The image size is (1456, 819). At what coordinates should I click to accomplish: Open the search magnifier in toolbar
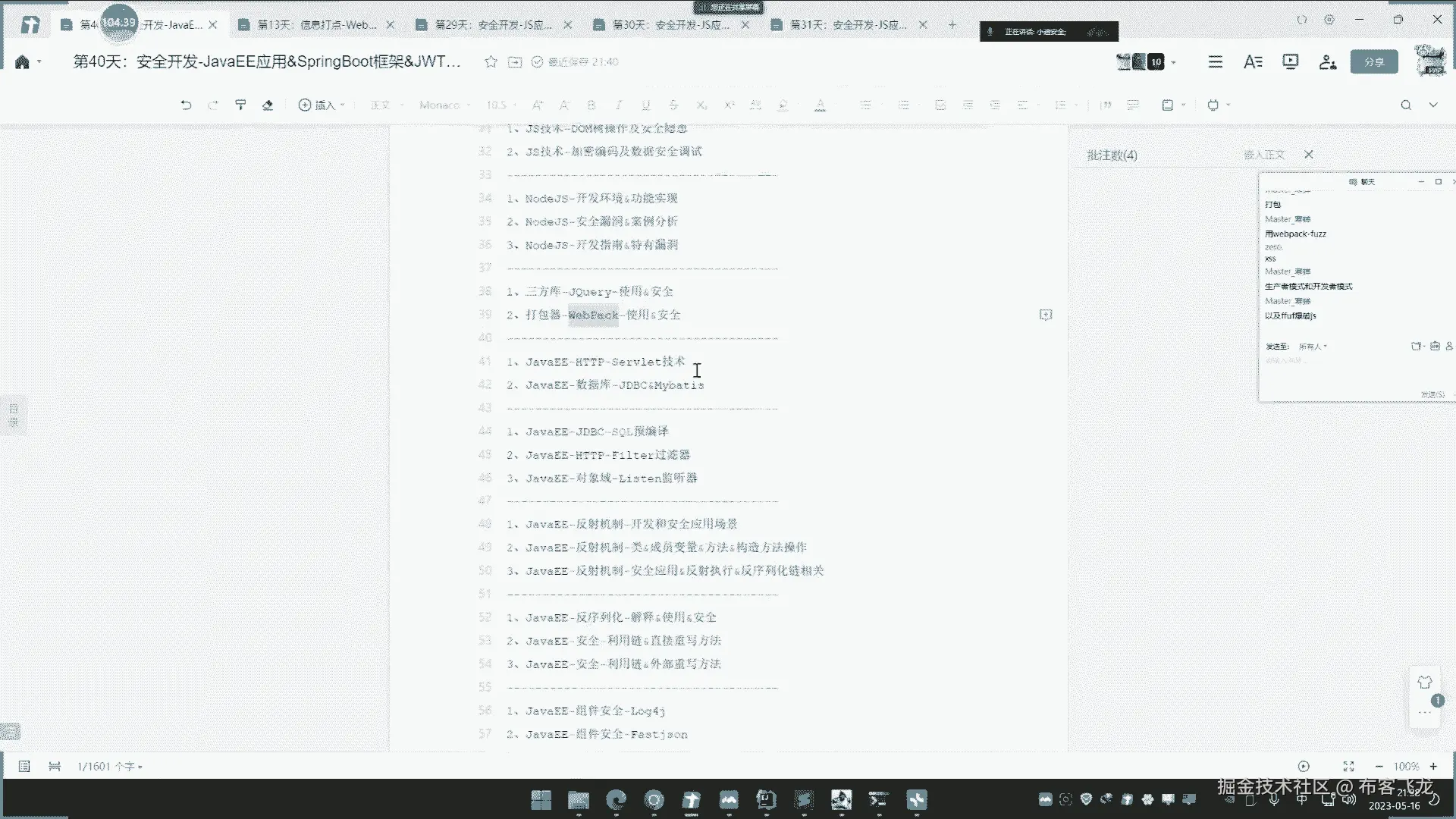[x=1405, y=105]
